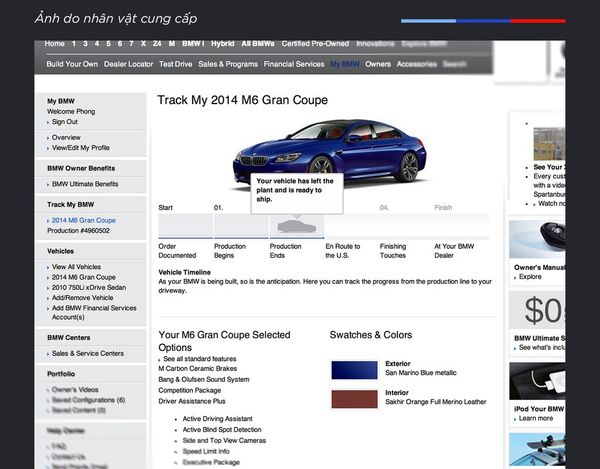Image resolution: width=600 pixels, height=469 pixels.
Task: Open View/Edit My Profile
Action: [x=81, y=148]
